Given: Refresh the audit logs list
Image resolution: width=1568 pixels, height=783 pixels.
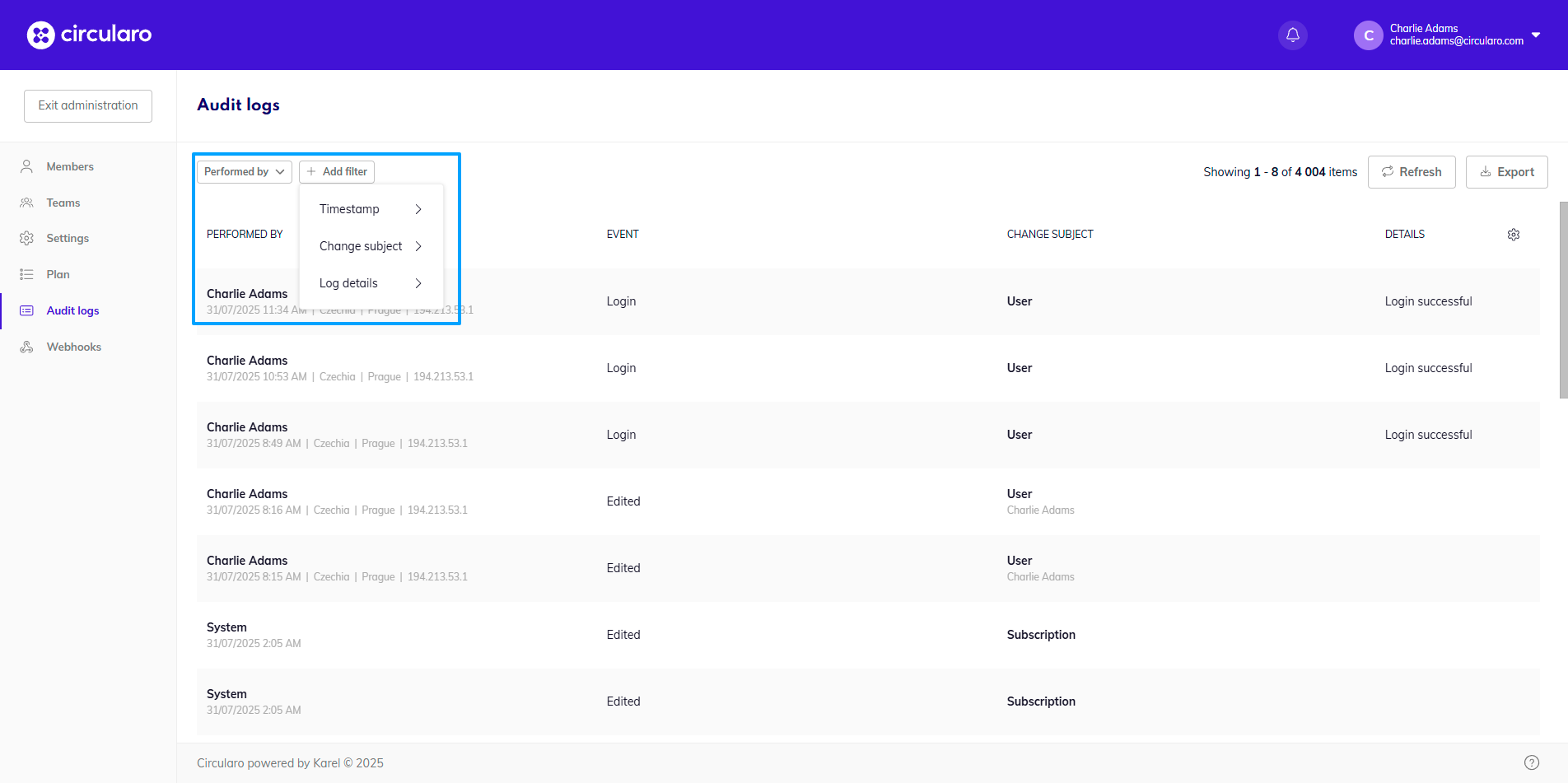Looking at the screenshot, I should click(1411, 172).
